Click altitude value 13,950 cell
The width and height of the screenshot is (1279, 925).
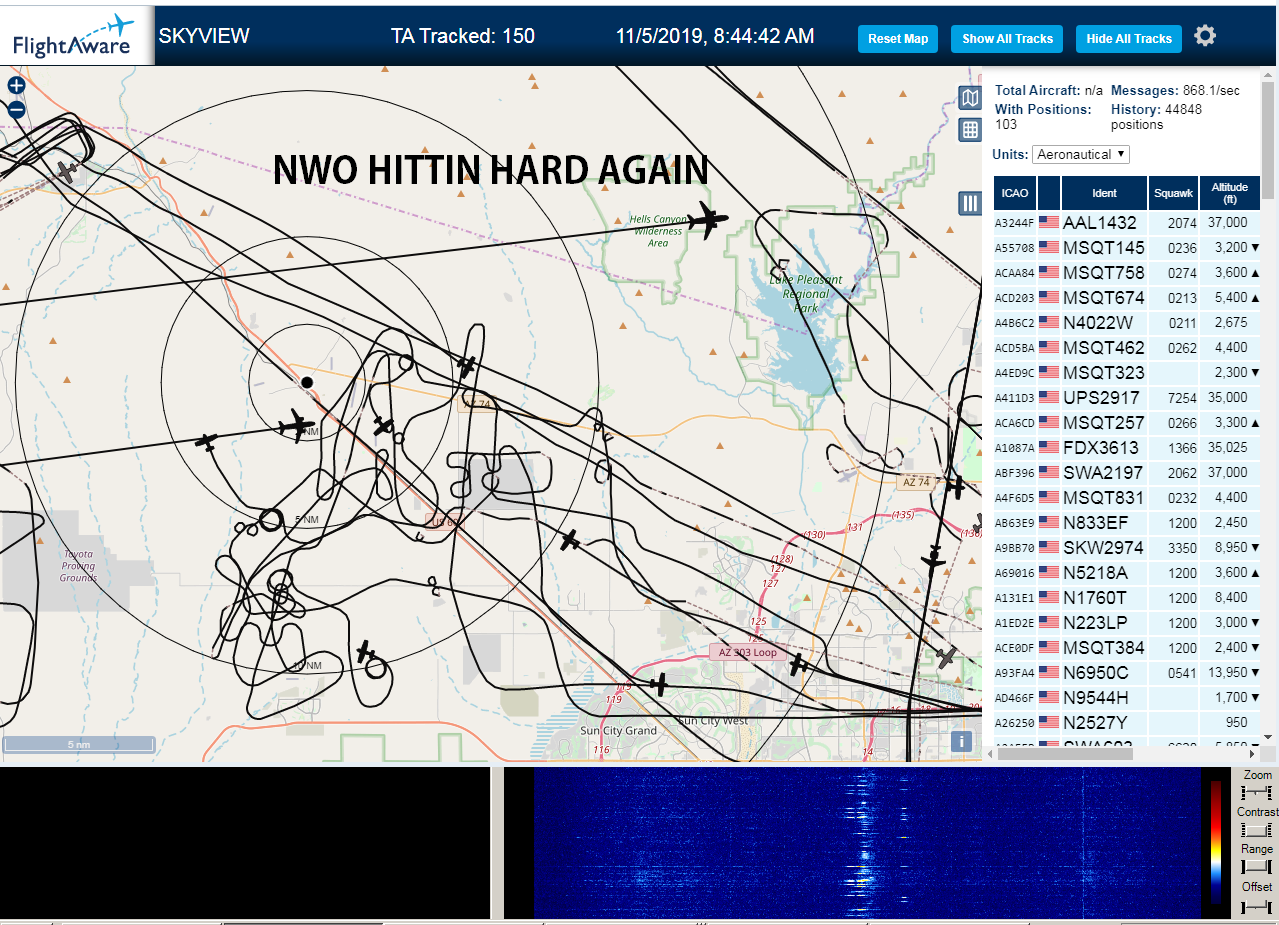(1230, 673)
